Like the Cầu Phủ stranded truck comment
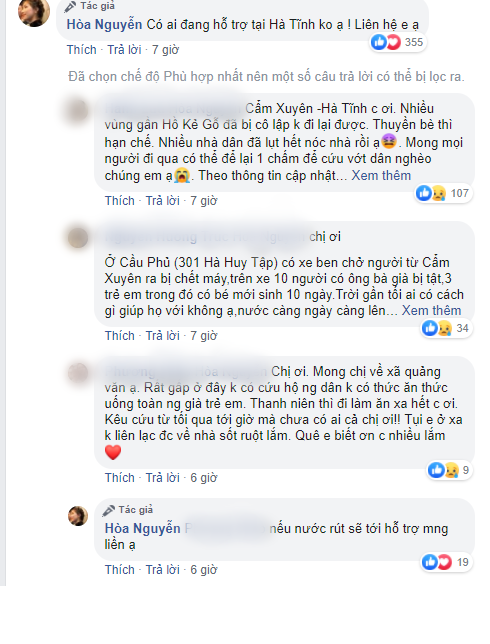This screenshot has height=644, width=490. pos(120,336)
